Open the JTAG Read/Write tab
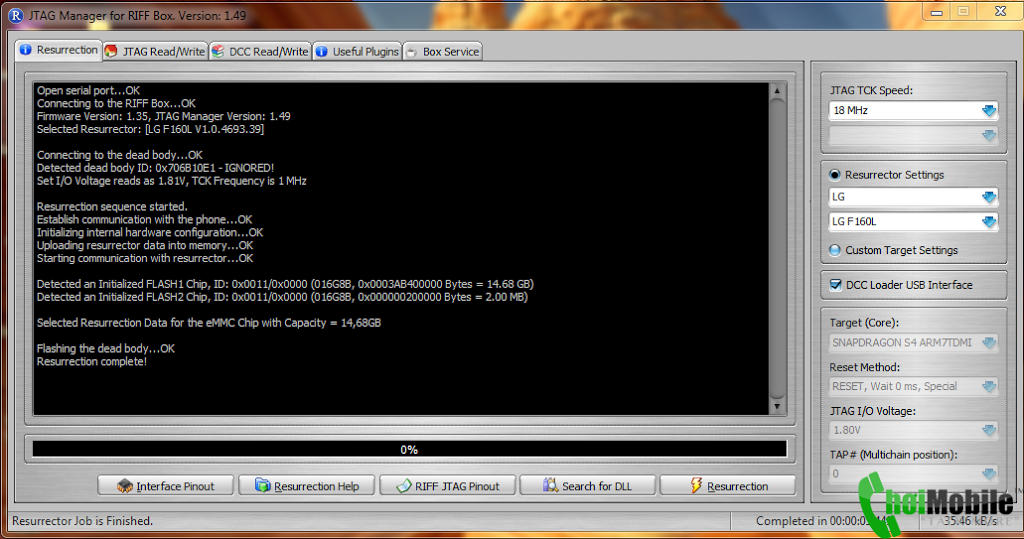The image size is (1024, 539). pyautogui.click(x=155, y=52)
